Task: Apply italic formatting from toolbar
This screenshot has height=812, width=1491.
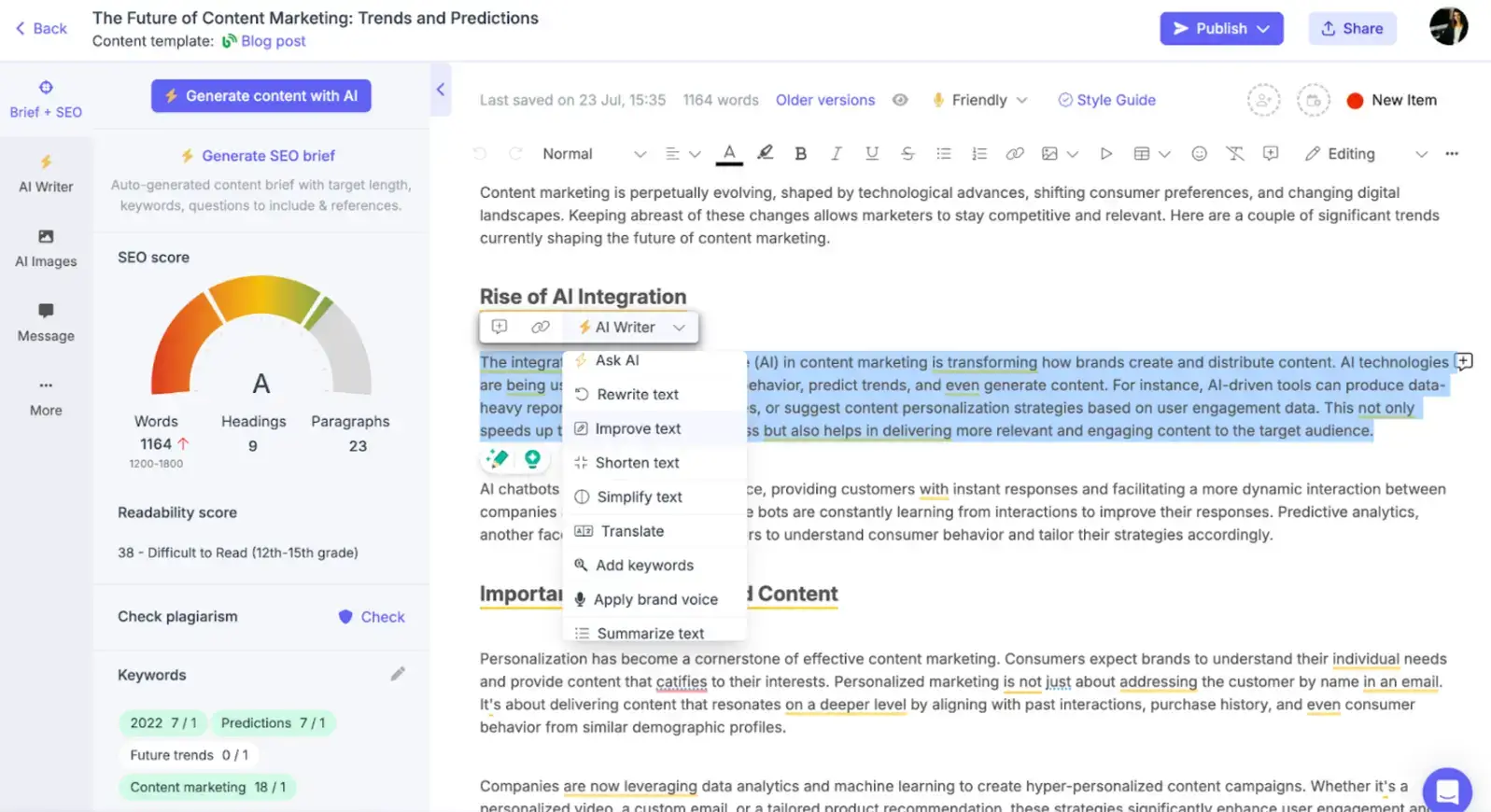Action: tap(836, 154)
